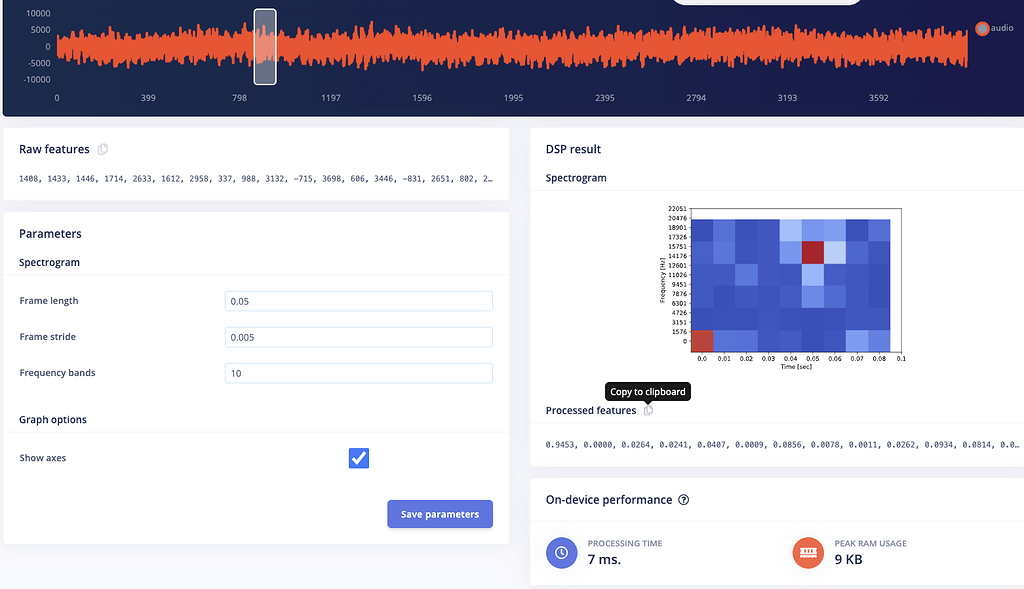Click the Frame length label
This screenshot has width=1024, height=589.
point(49,300)
